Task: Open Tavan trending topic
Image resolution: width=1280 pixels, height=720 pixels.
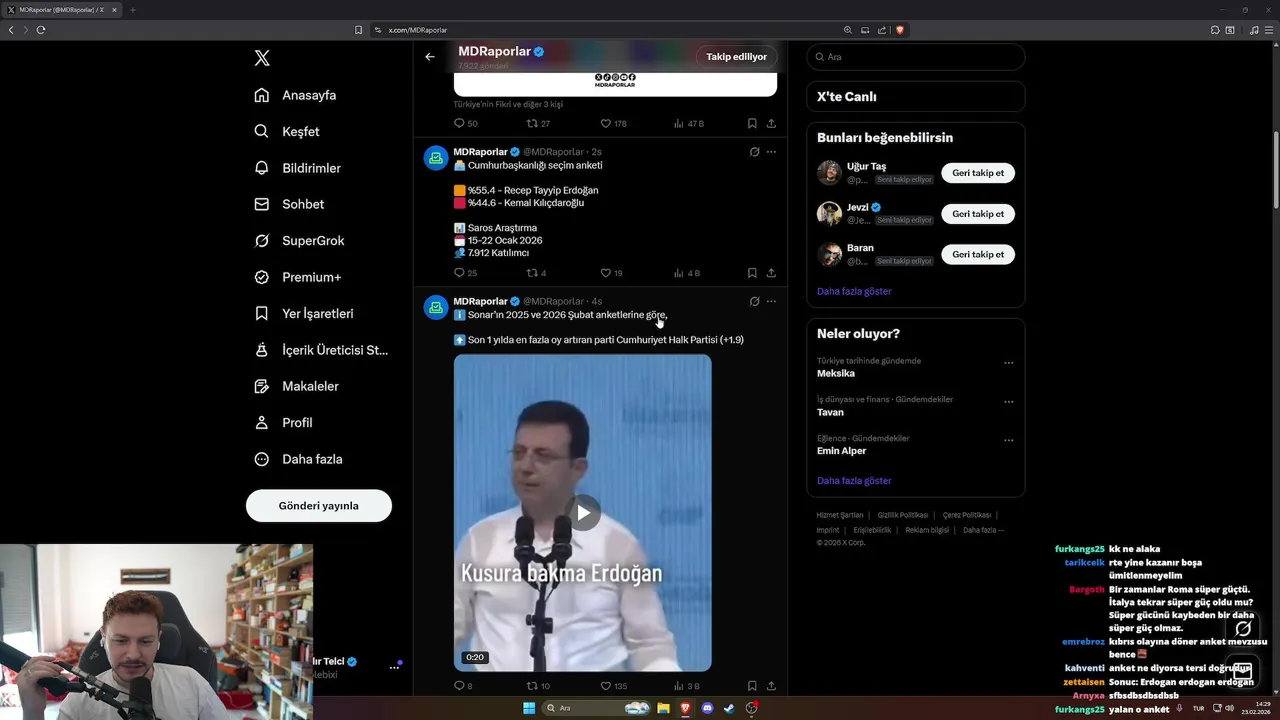Action: coord(830,412)
